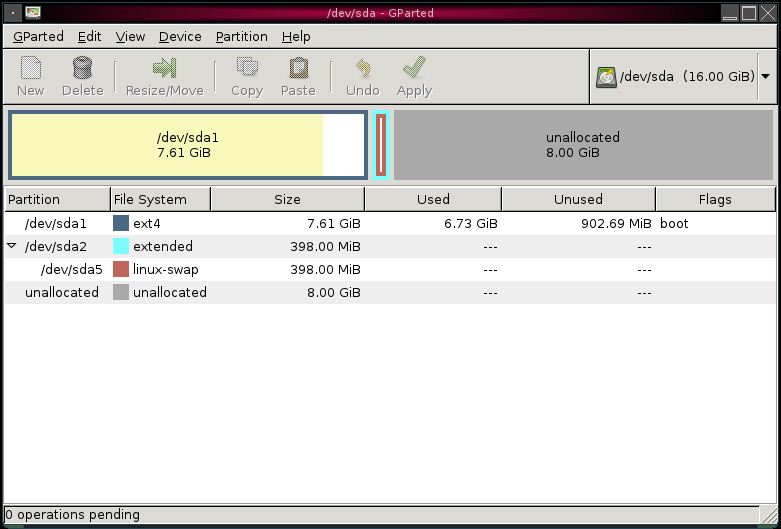Click the Copy toolbar icon
The width and height of the screenshot is (781, 529).
click(x=247, y=68)
